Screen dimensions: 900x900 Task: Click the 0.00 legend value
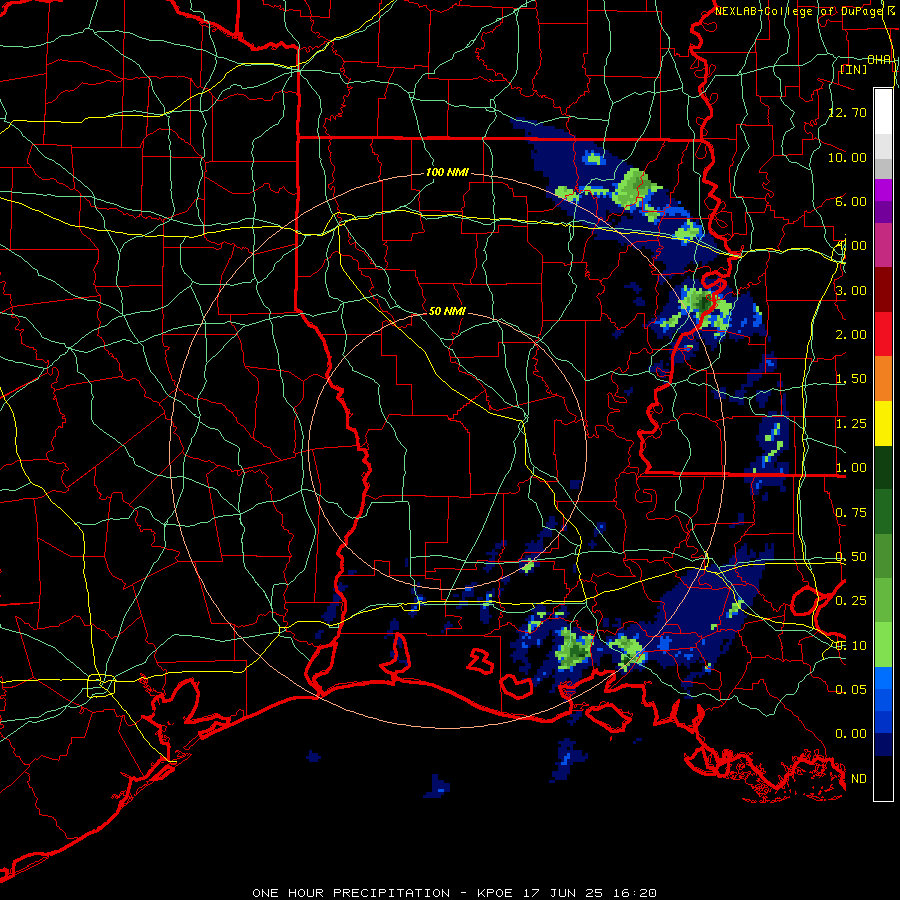click(851, 734)
